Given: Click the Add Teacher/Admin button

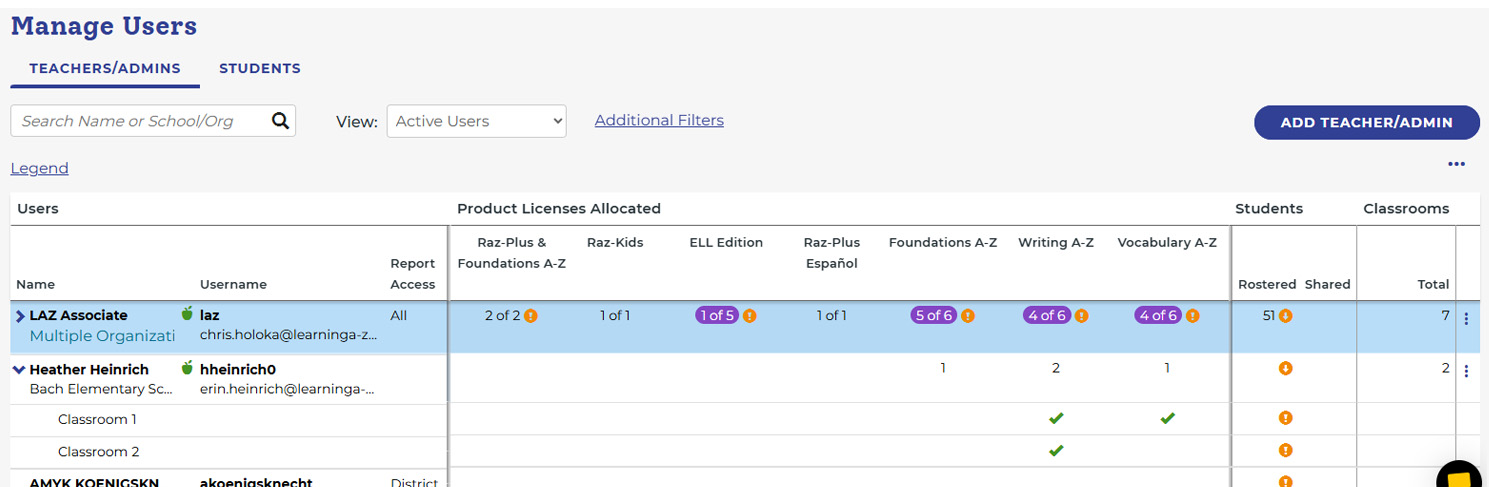Looking at the screenshot, I should point(1366,122).
